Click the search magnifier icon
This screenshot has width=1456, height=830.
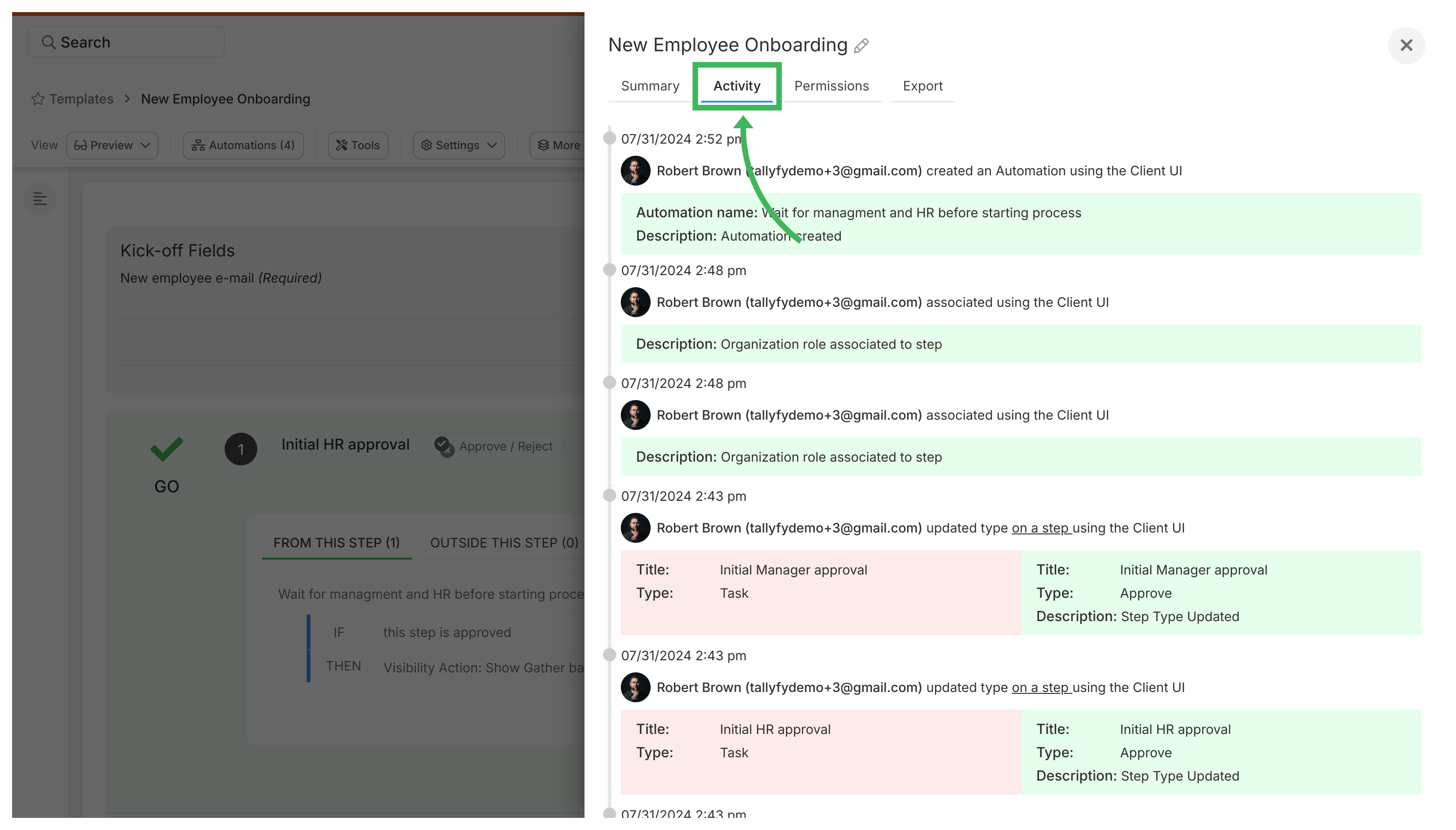point(48,41)
